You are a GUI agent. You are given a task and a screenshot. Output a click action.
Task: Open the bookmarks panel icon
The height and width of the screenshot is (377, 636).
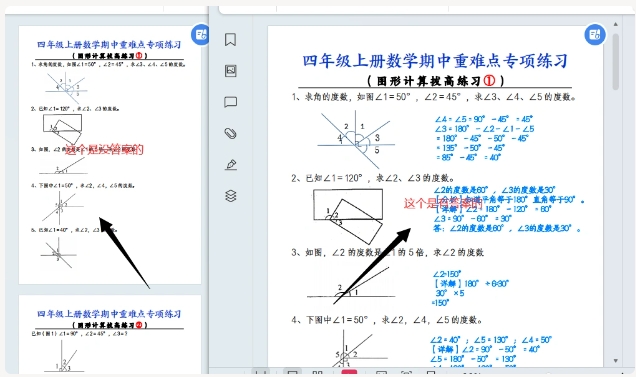click(230, 40)
